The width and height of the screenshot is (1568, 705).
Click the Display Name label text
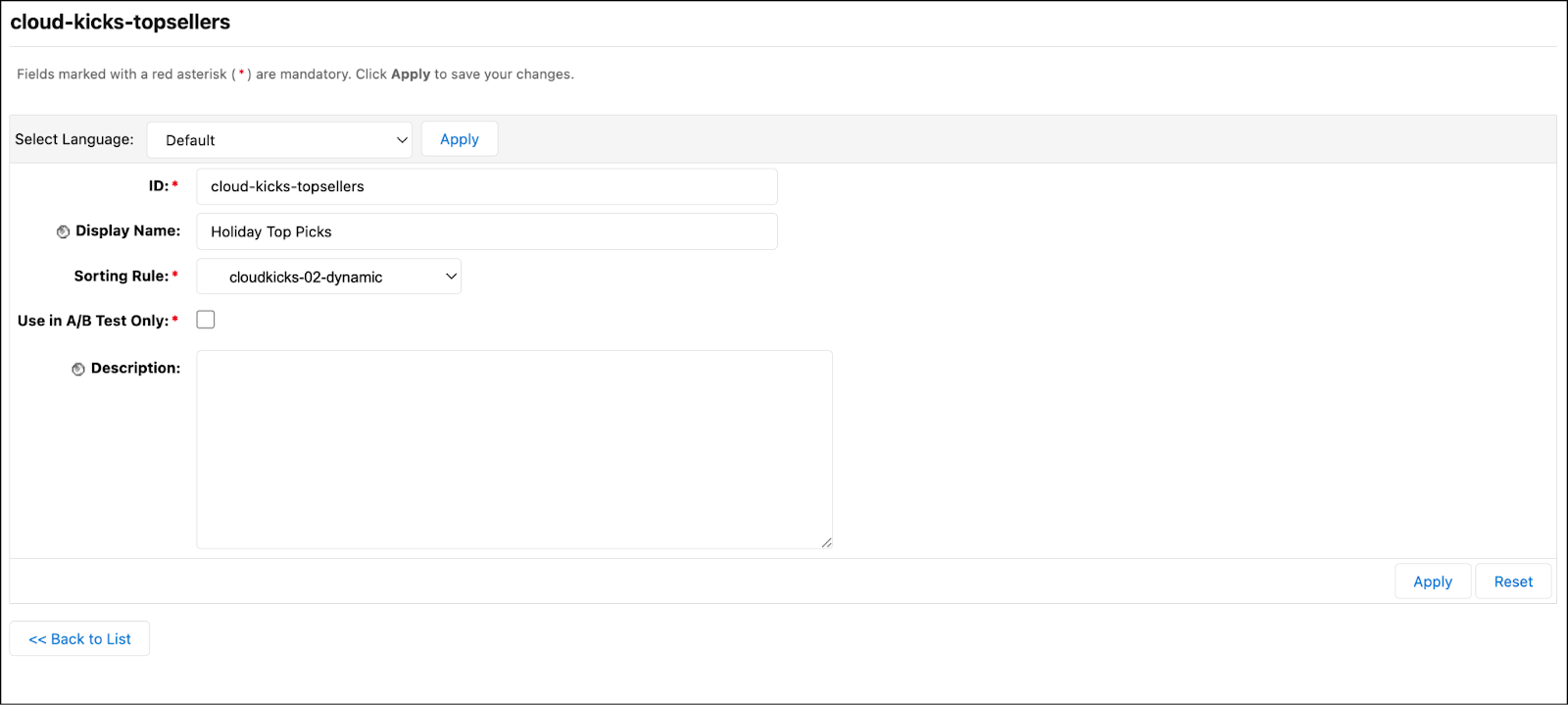click(128, 230)
